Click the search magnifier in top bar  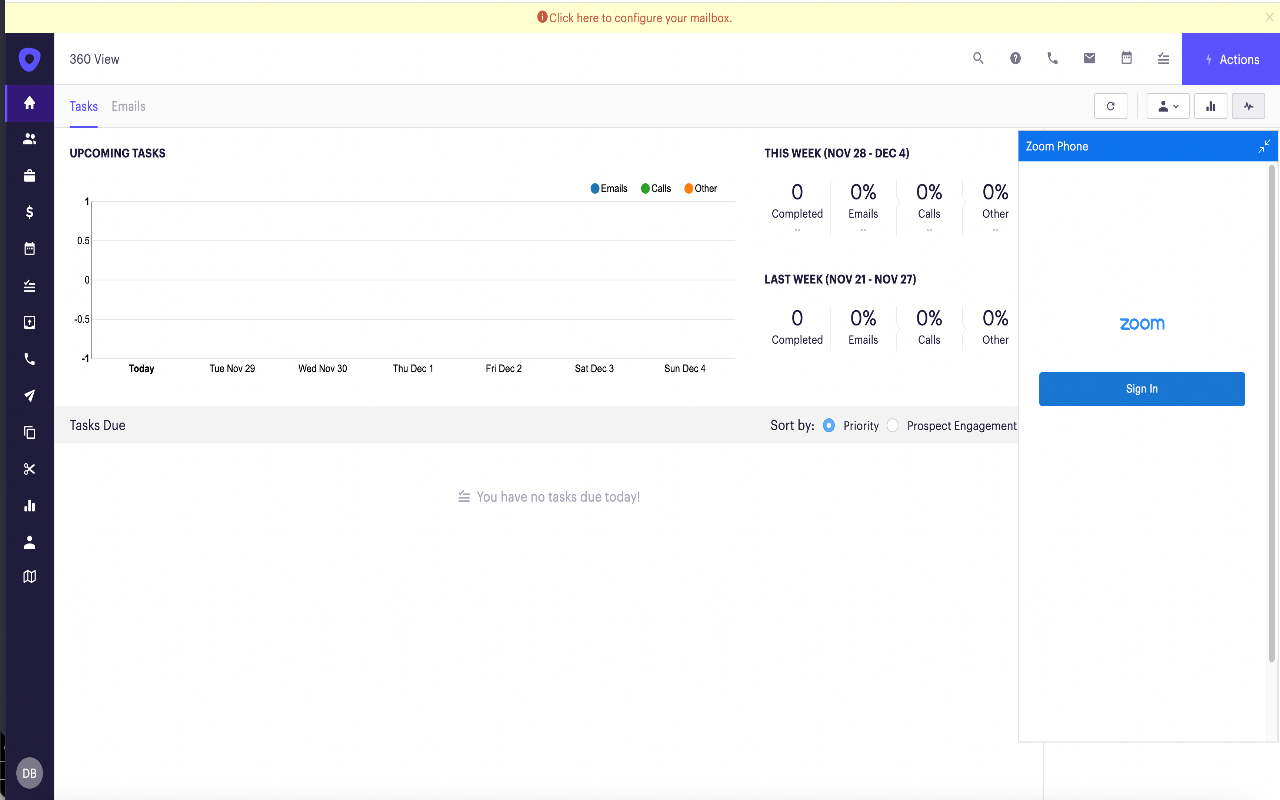pyautogui.click(x=978, y=59)
